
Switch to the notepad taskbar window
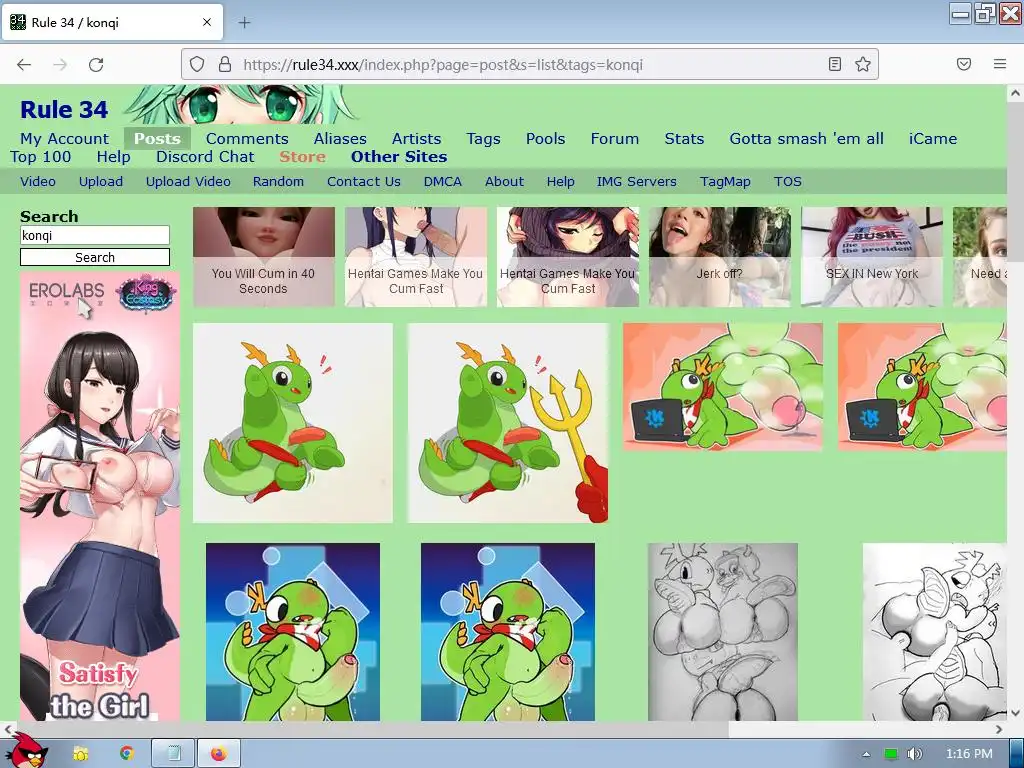[174, 754]
